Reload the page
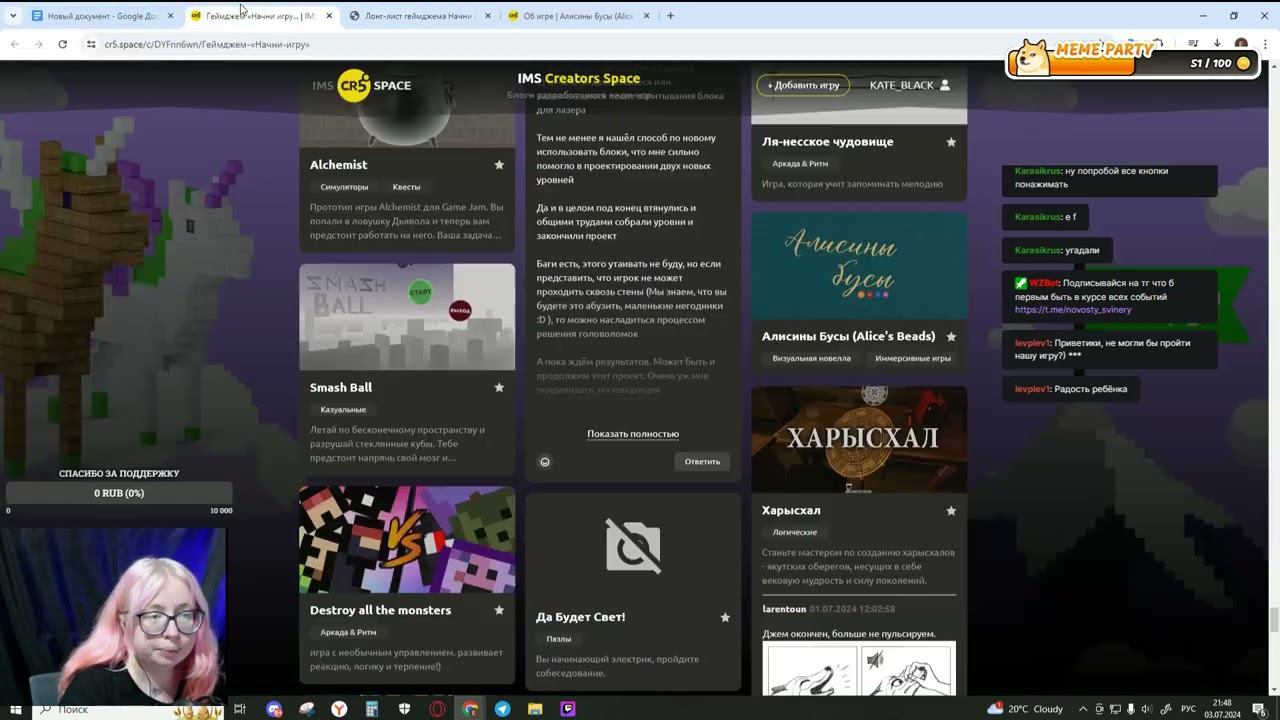This screenshot has height=720, width=1280. click(62, 44)
